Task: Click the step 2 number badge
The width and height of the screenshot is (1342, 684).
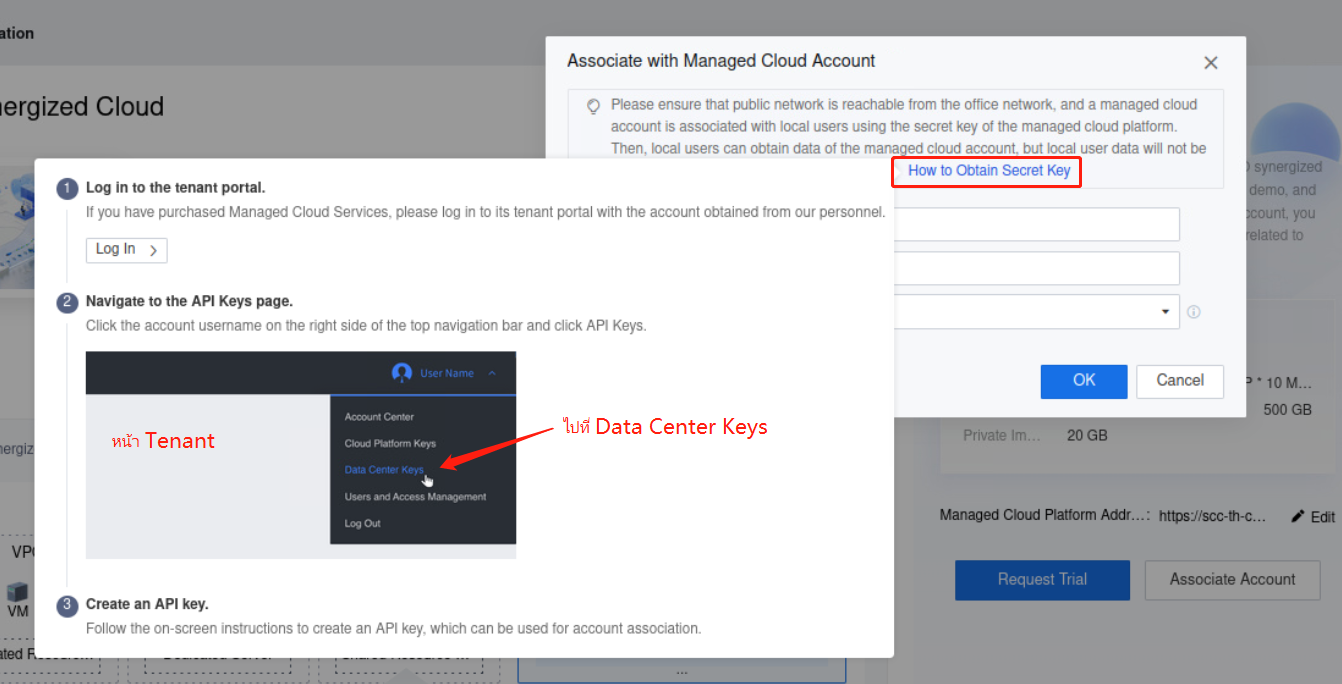Action: [x=67, y=302]
